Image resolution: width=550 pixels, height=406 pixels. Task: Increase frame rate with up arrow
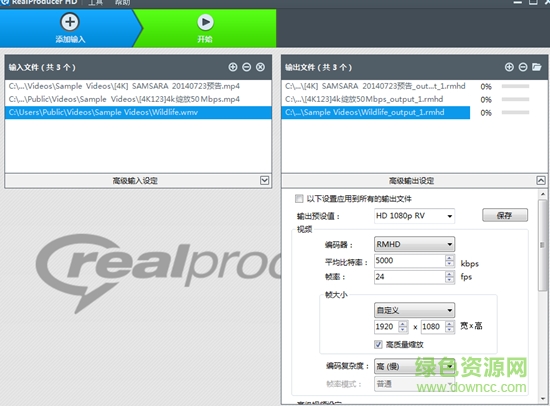click(450, 274)
